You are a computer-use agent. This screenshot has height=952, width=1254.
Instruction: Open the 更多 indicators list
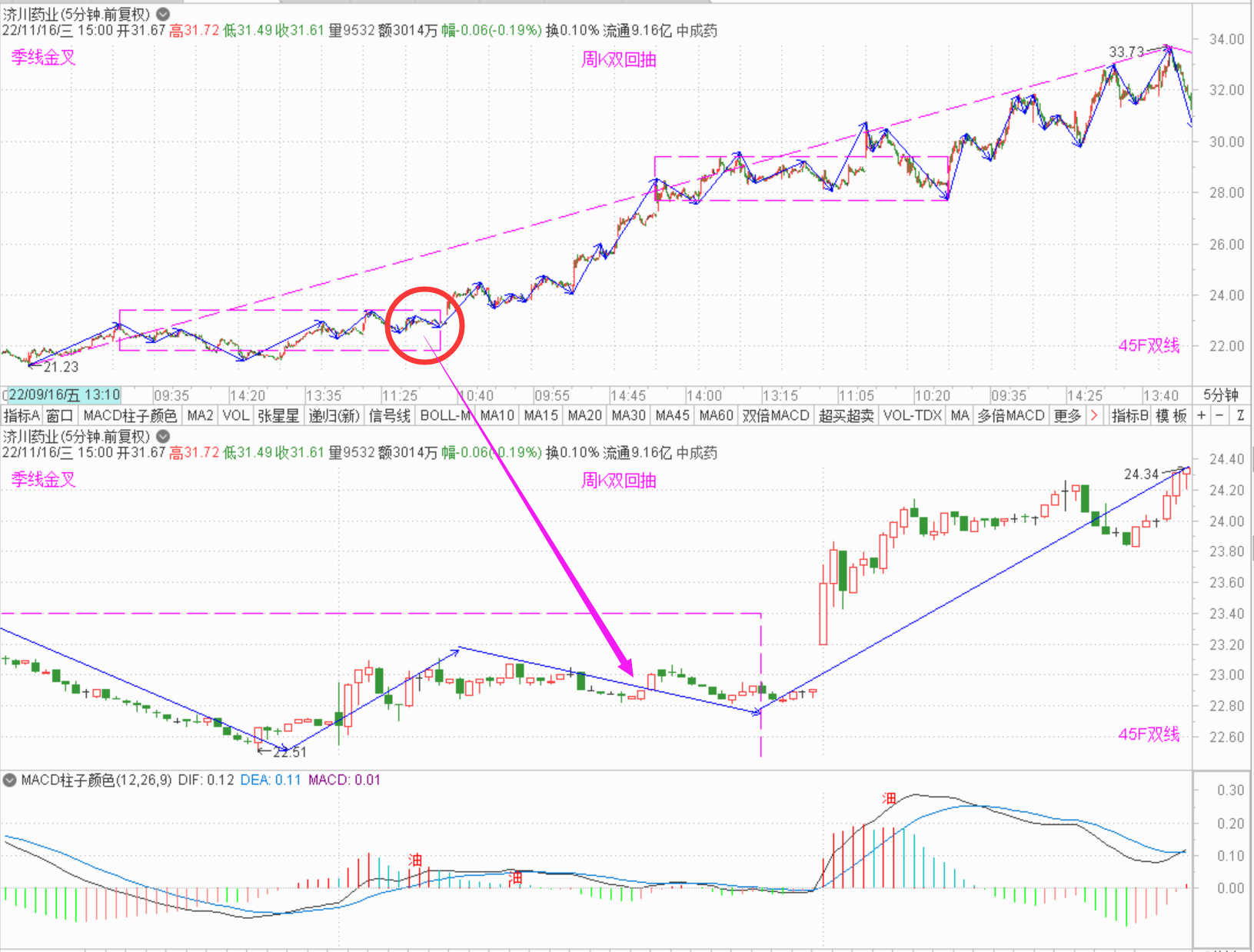(1067, 416)
